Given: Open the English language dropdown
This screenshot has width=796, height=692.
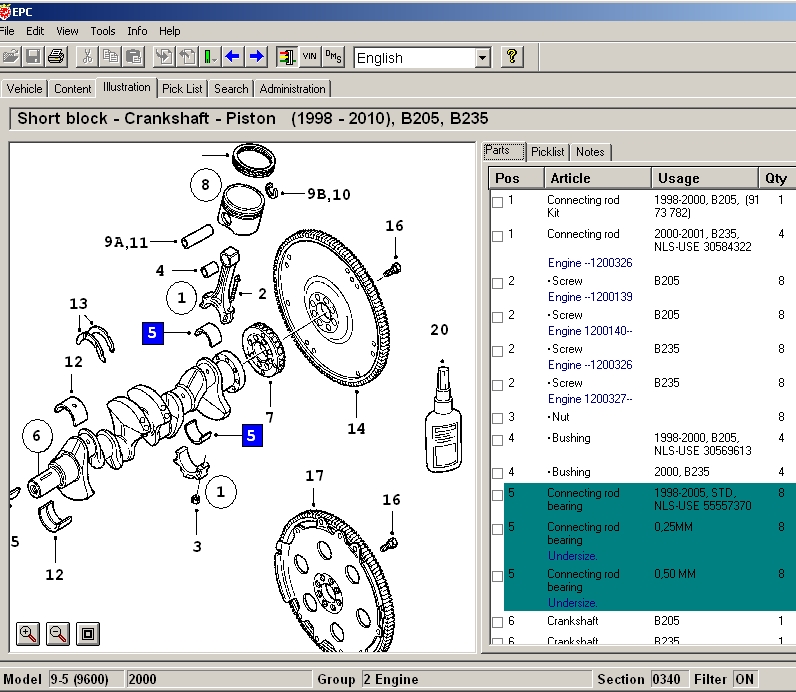Looking at the screenshot, I should (x=483, y=58).
